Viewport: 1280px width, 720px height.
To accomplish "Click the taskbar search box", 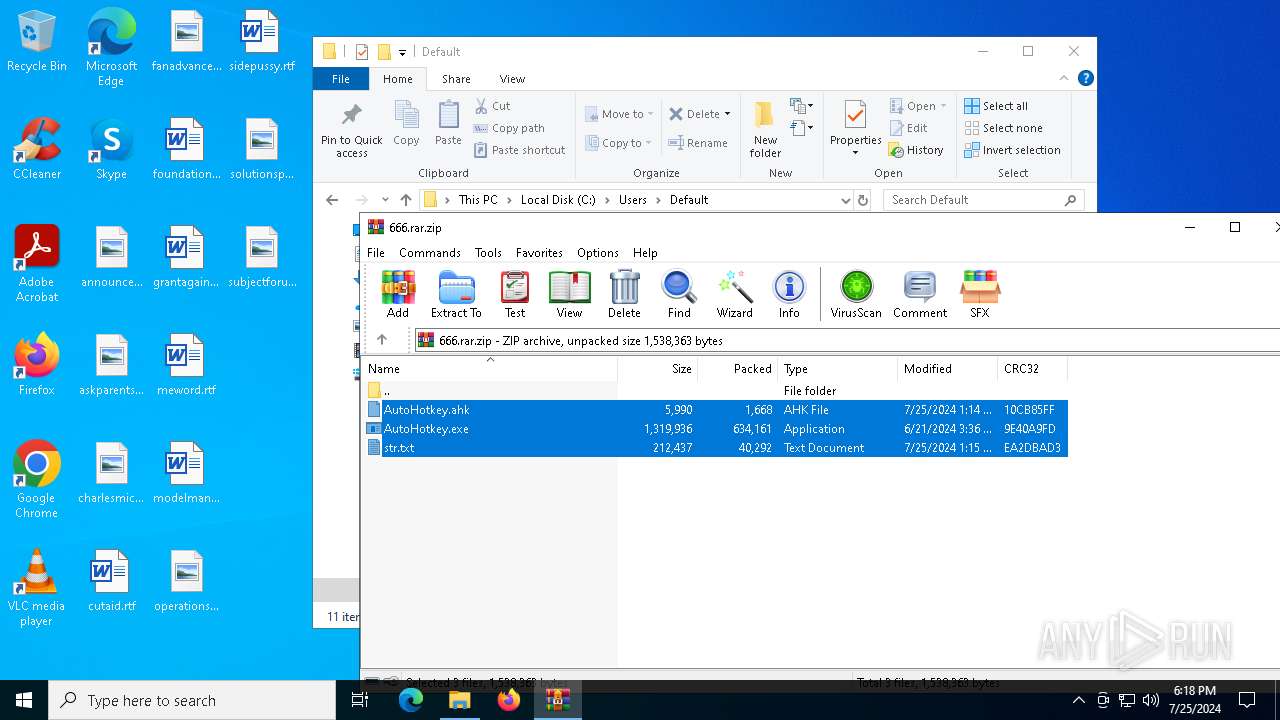I will tap(192, 700).
